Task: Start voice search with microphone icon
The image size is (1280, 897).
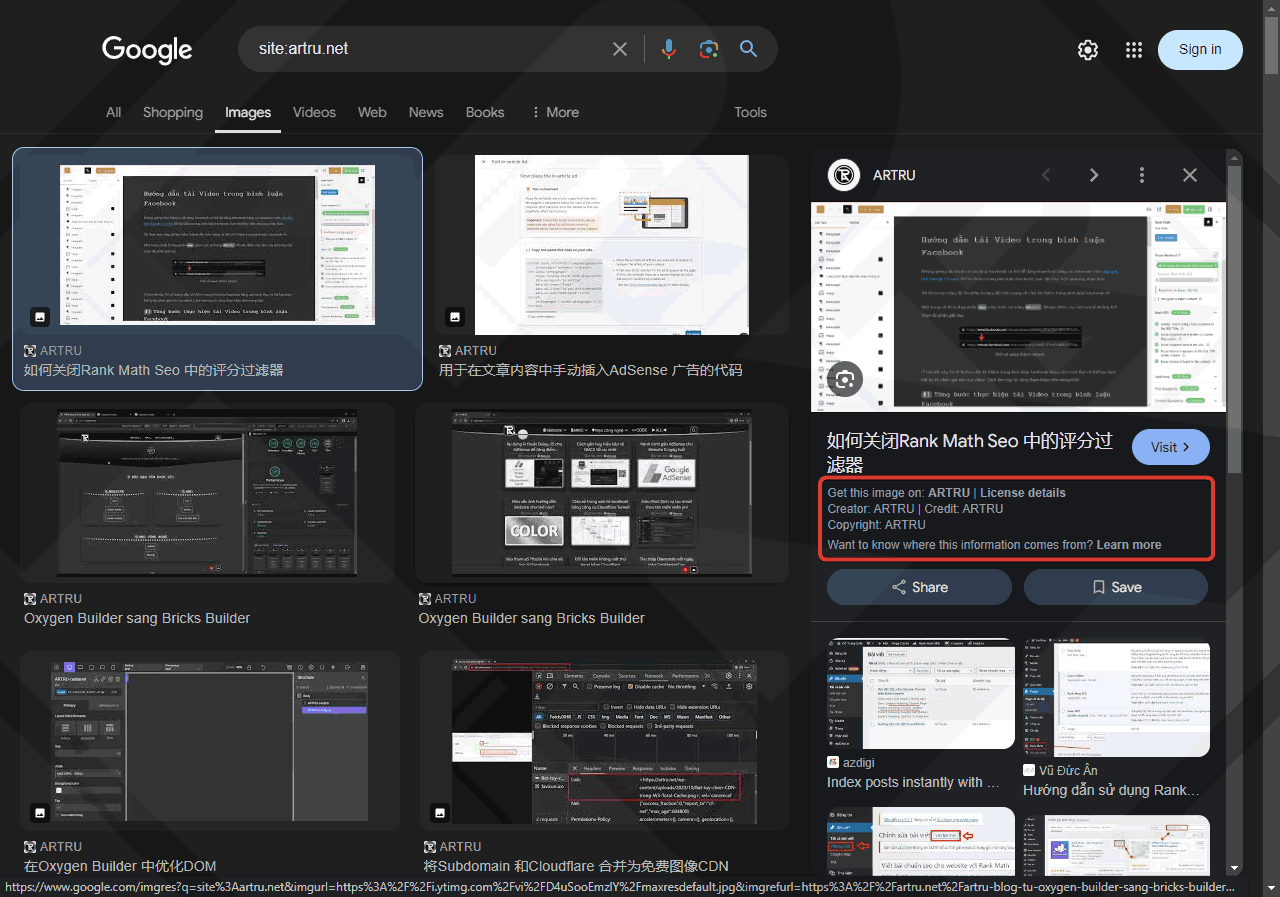Action: point(669,49)
